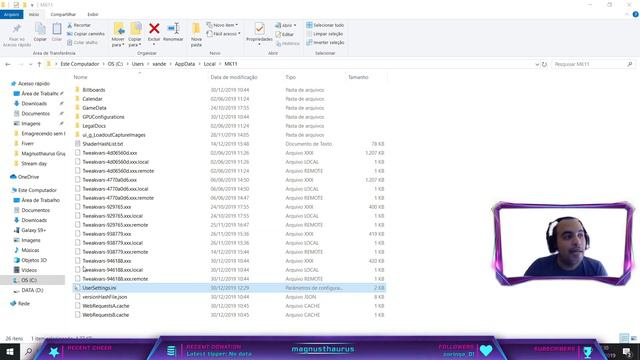Open the notification center icon
The height and width of the screenshot is (360, 640).
(x=627, y=351)
